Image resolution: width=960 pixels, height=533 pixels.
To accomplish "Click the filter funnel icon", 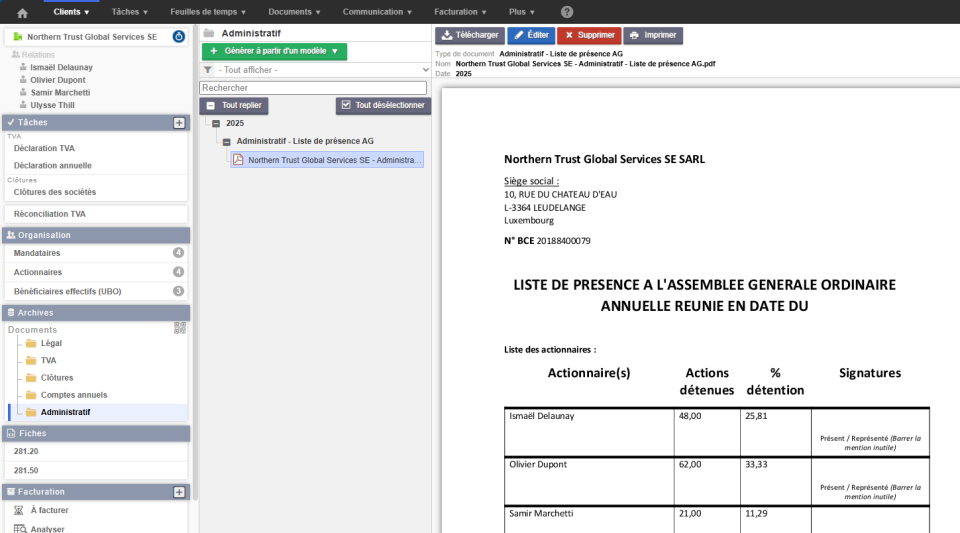I will point(208,70).
